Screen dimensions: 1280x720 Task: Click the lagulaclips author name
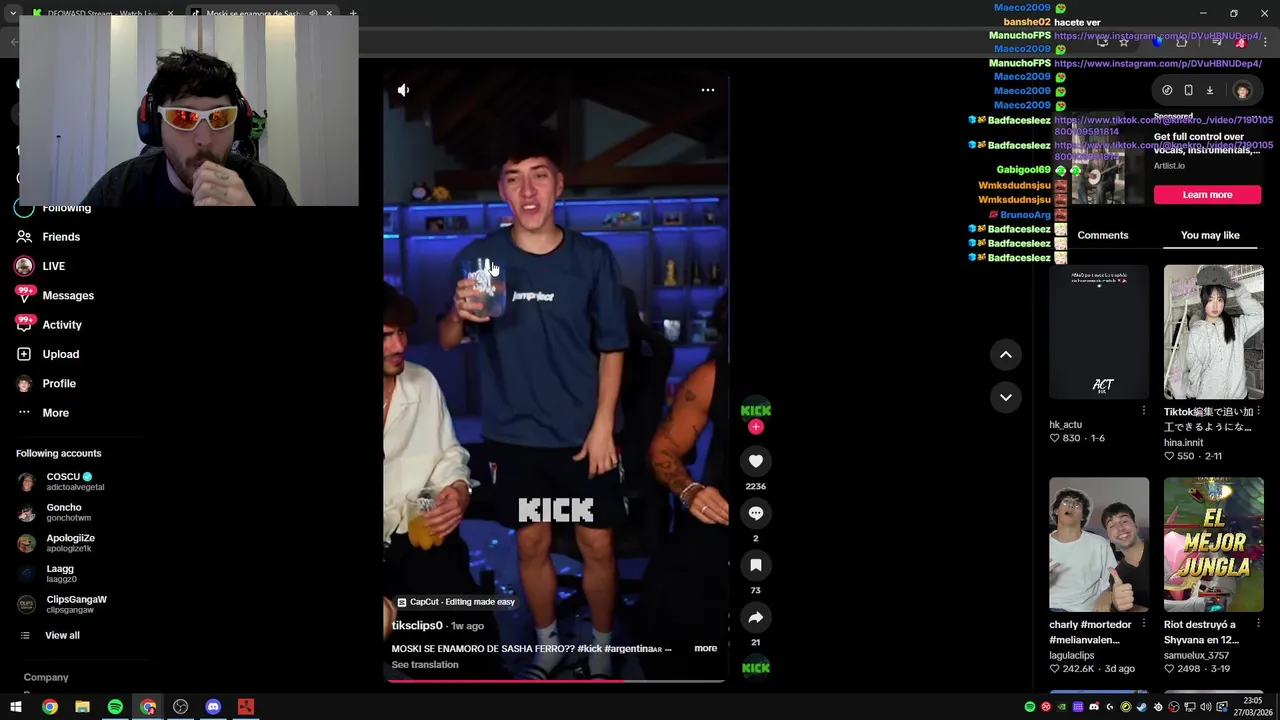[x=1071, y=655]
